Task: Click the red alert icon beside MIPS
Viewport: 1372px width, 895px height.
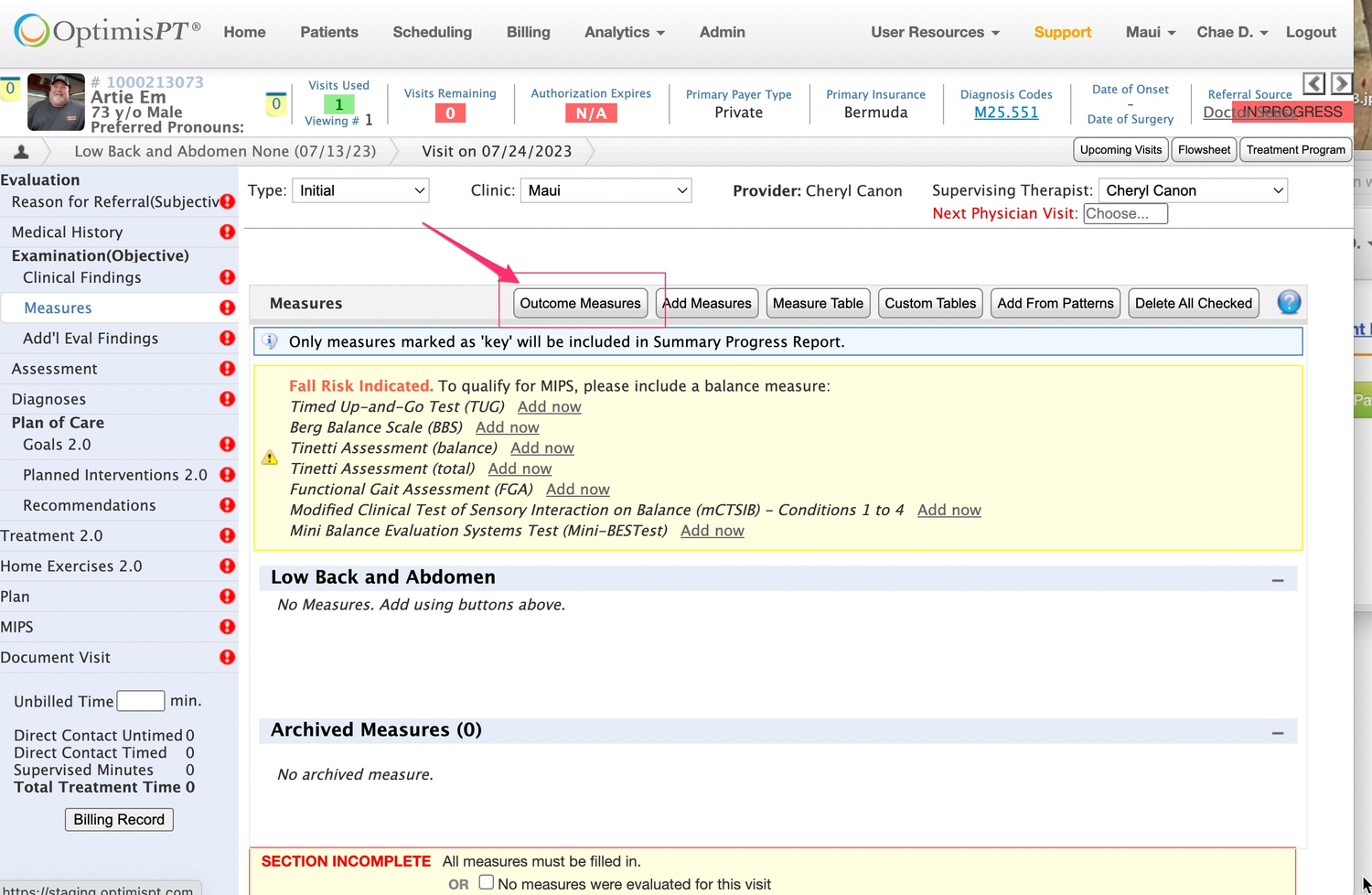Action: (x=227, y=627)
